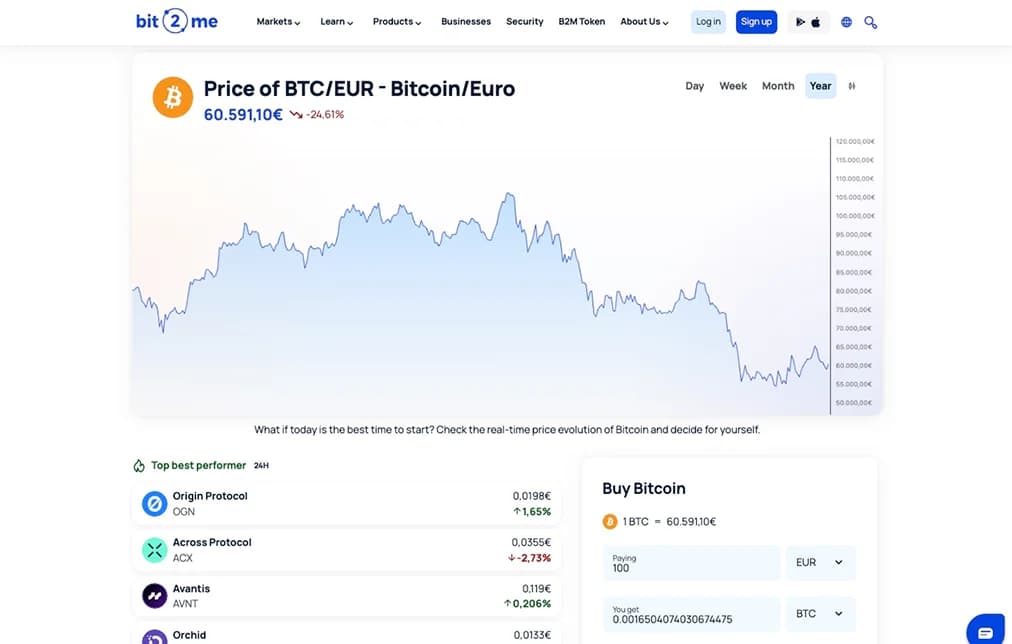Click the Paying amount field

691,563
